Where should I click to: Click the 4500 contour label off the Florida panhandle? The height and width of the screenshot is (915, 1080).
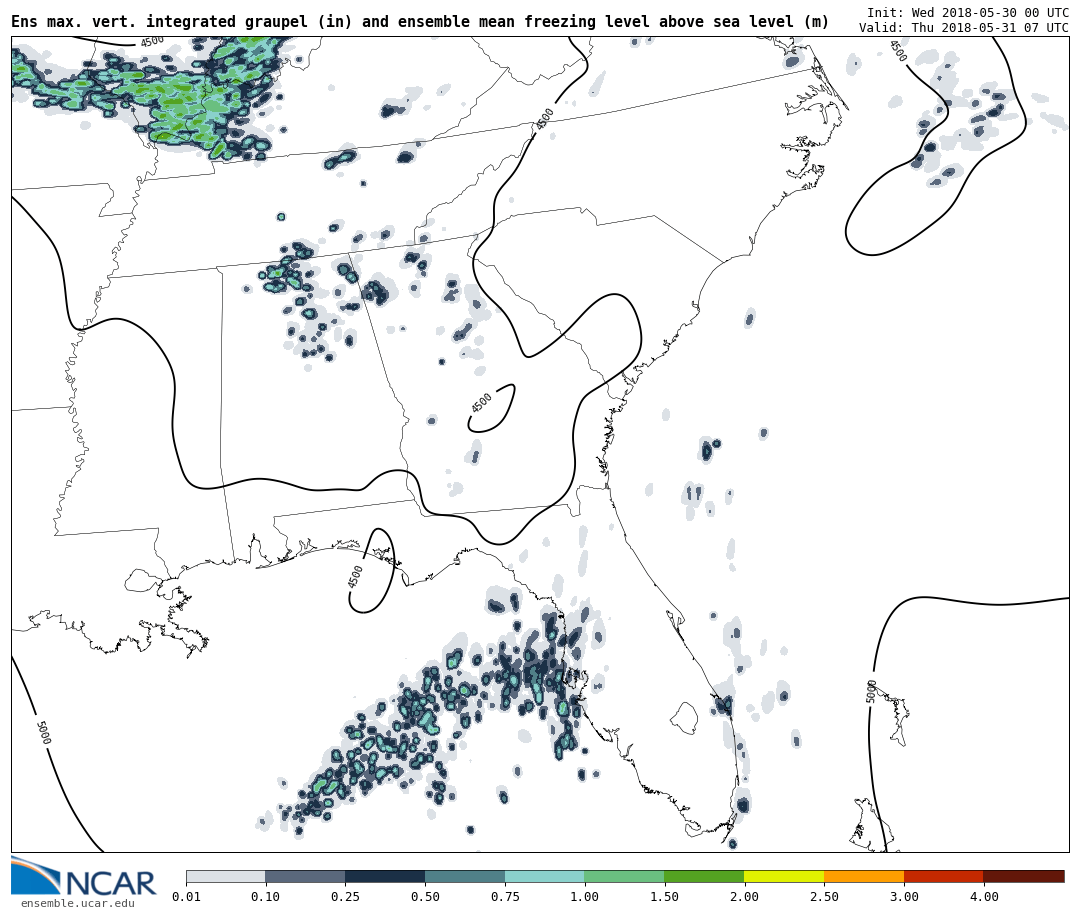tap(355, 576)
